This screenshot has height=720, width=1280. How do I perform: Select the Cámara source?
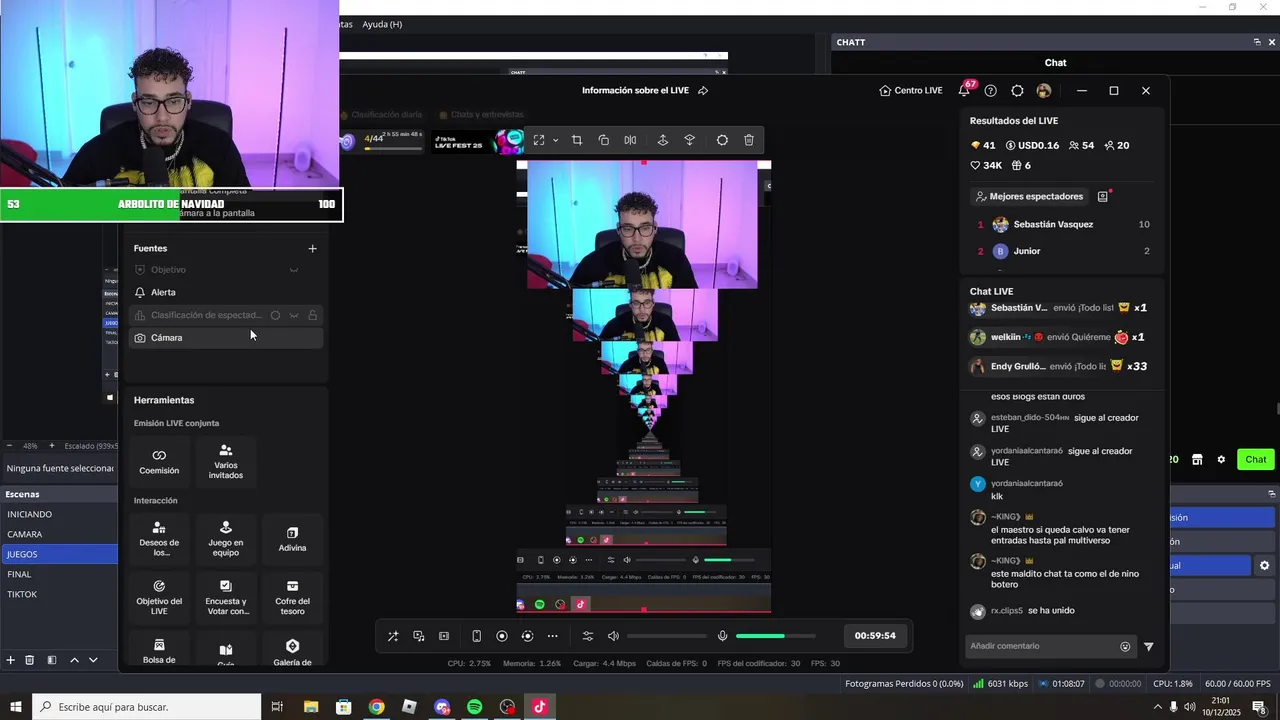(x=226, y=338)
